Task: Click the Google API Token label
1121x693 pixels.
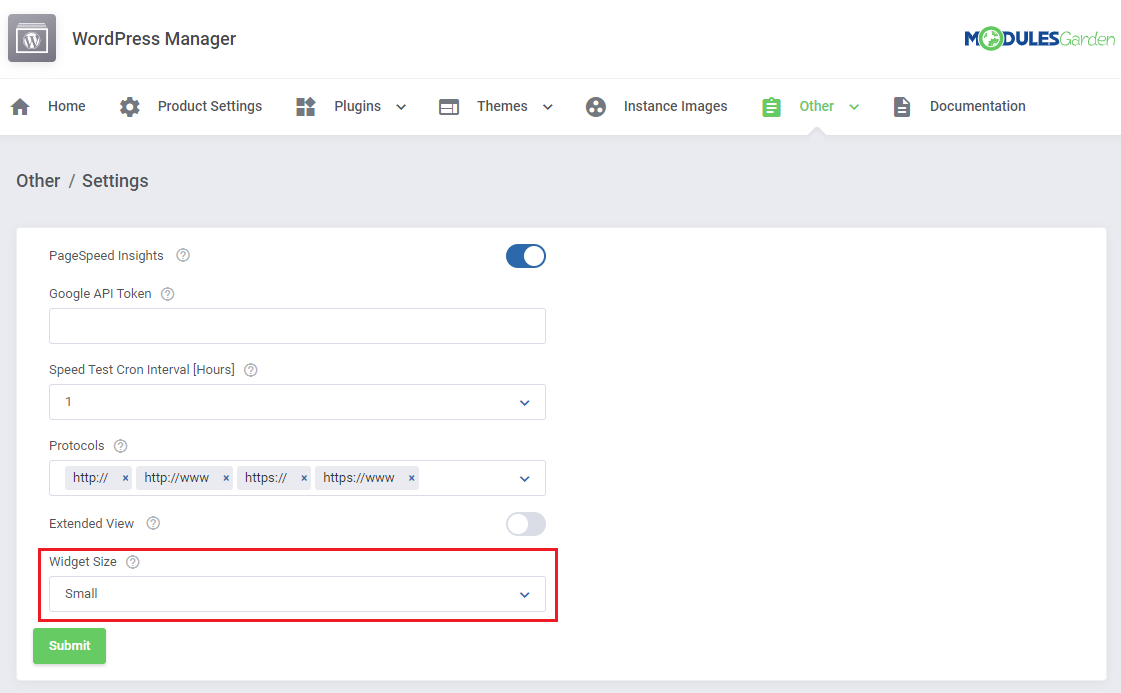Action: [x=100, y=294]
